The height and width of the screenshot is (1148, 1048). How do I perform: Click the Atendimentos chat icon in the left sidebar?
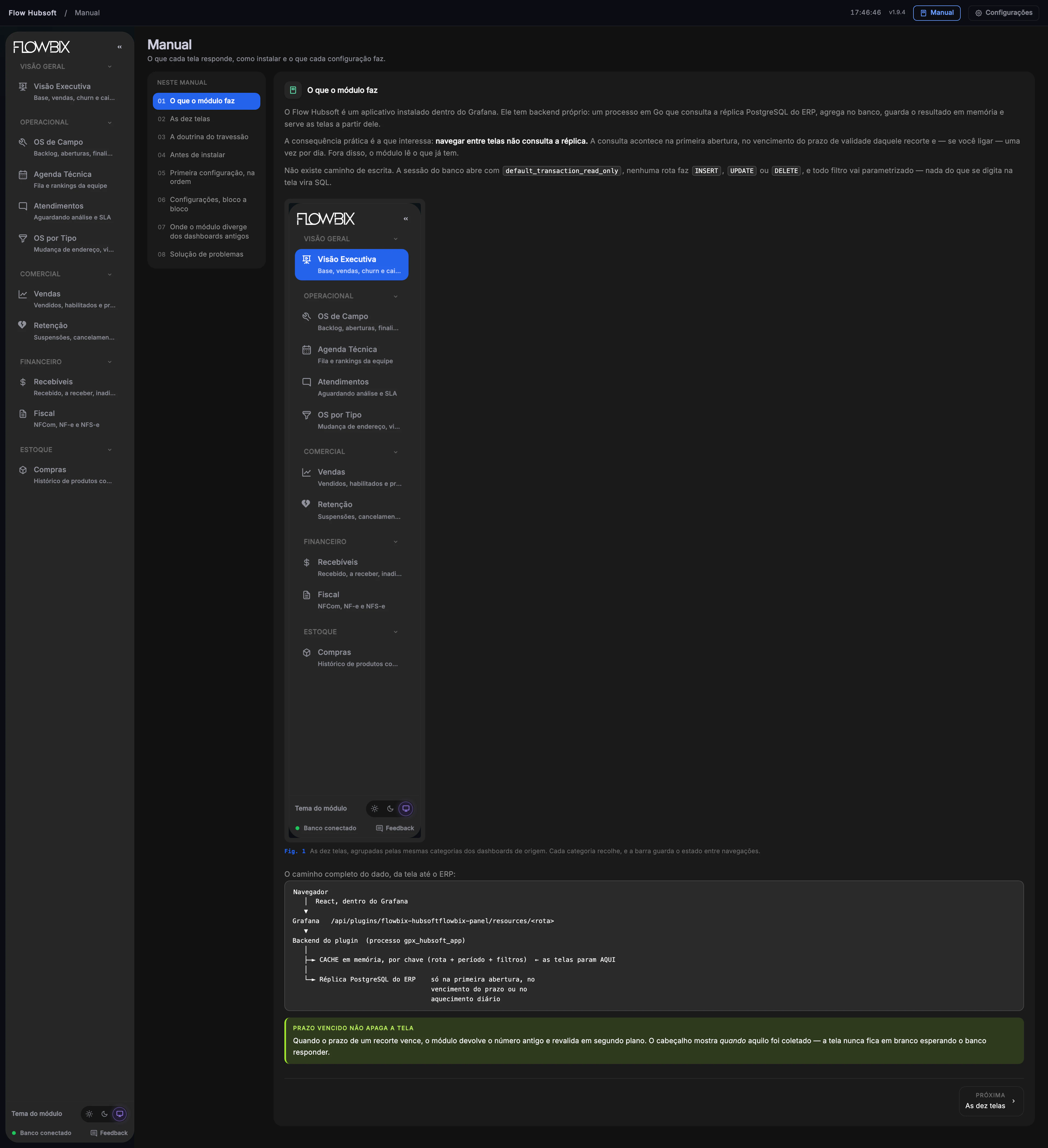[23, 206]
